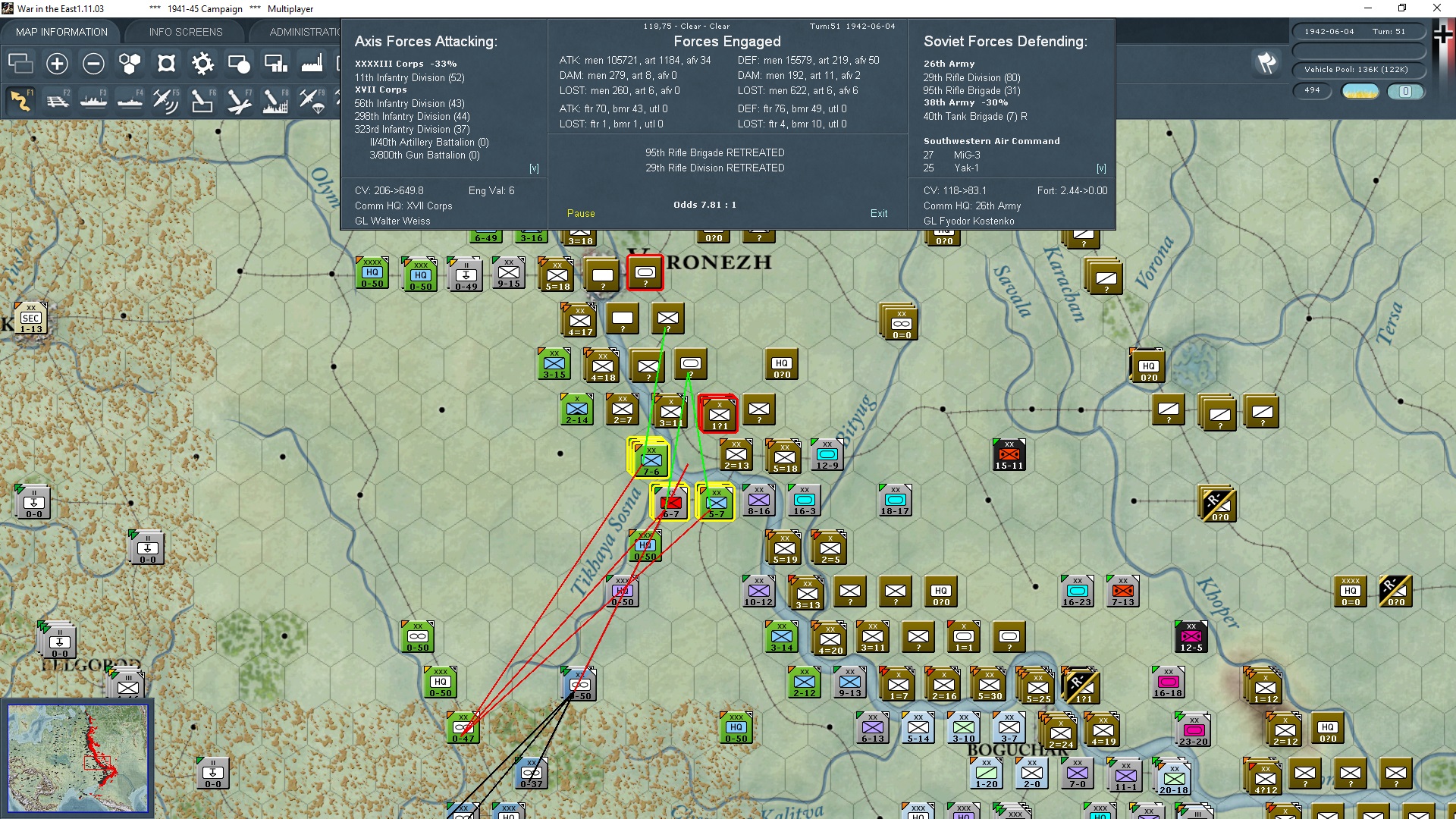Expand Axis forces detail [v] toggle
This screenshot has height=819, width=1456.
534,168
